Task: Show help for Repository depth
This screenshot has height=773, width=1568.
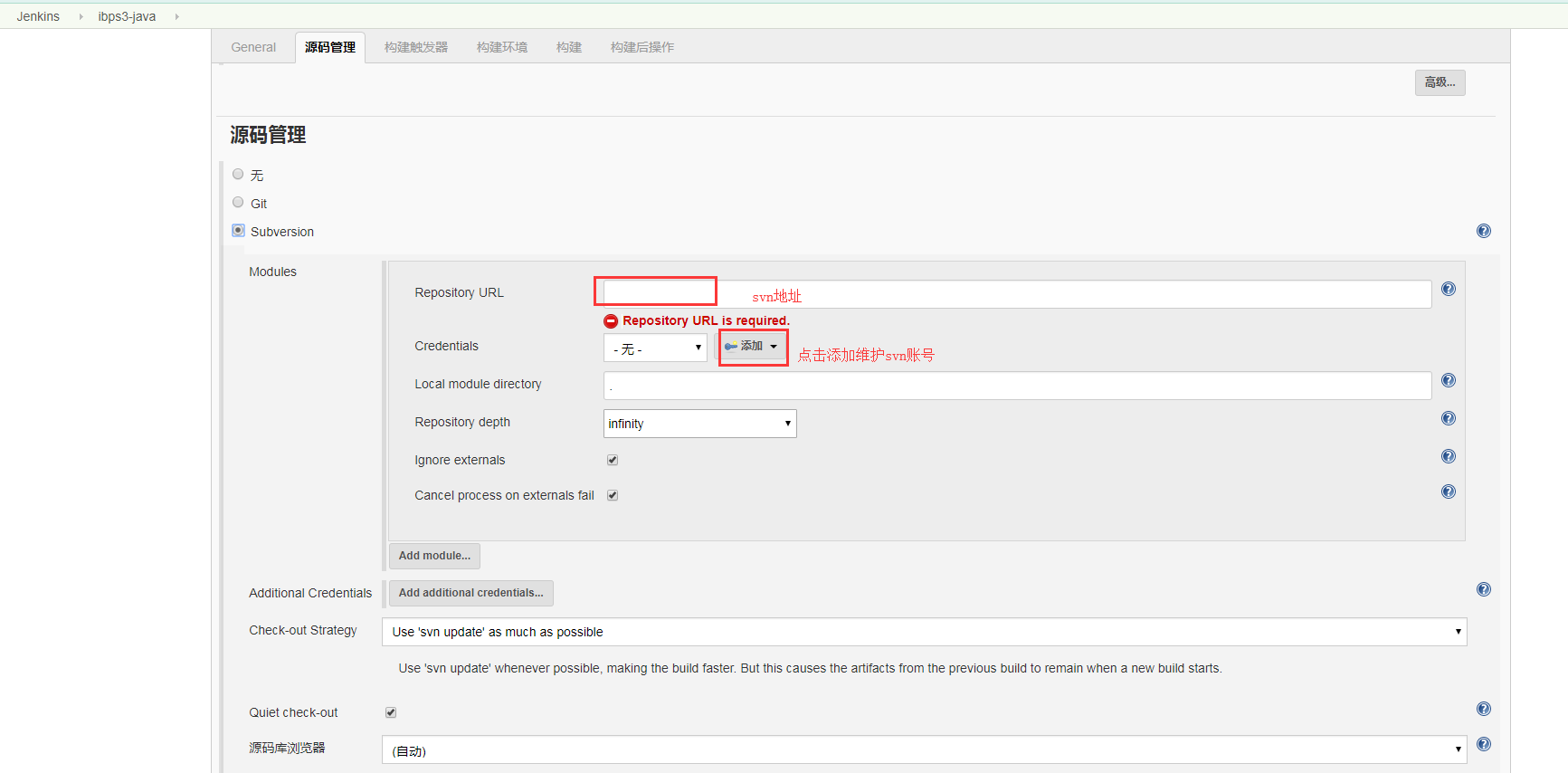Action: pos(1448,418)
